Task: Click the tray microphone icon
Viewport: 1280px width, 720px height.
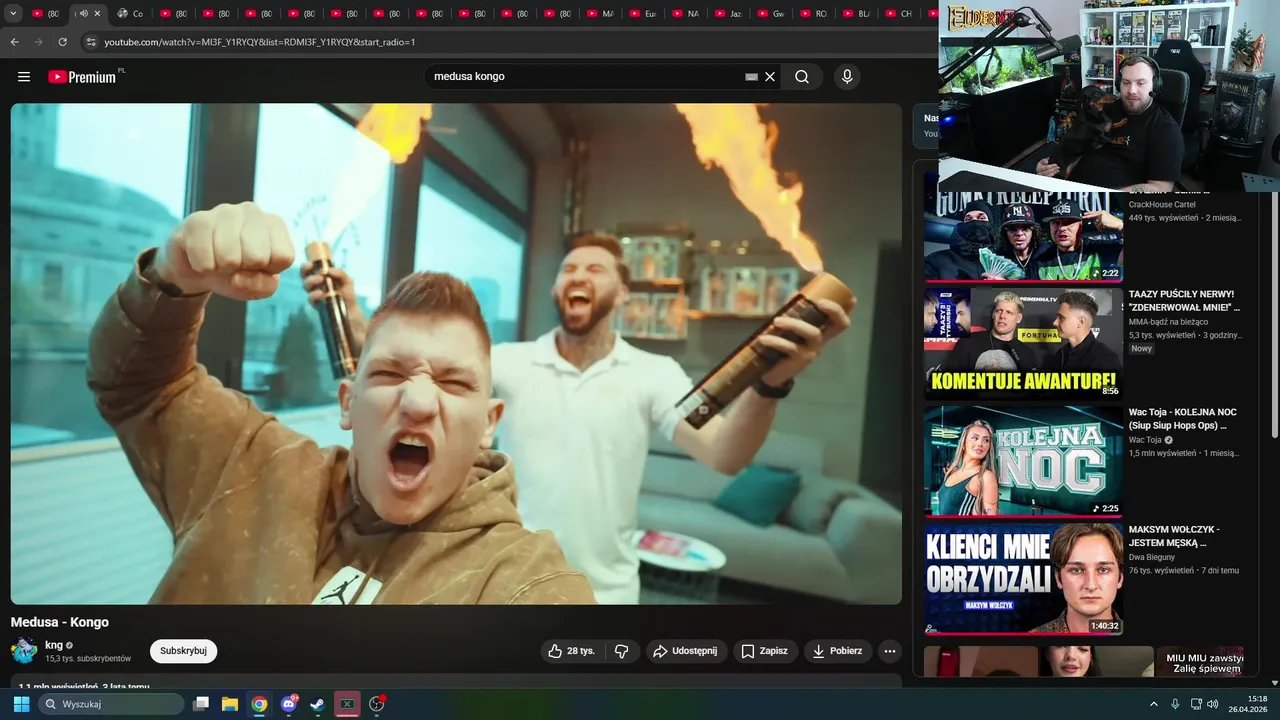Action: (1175, 704)
